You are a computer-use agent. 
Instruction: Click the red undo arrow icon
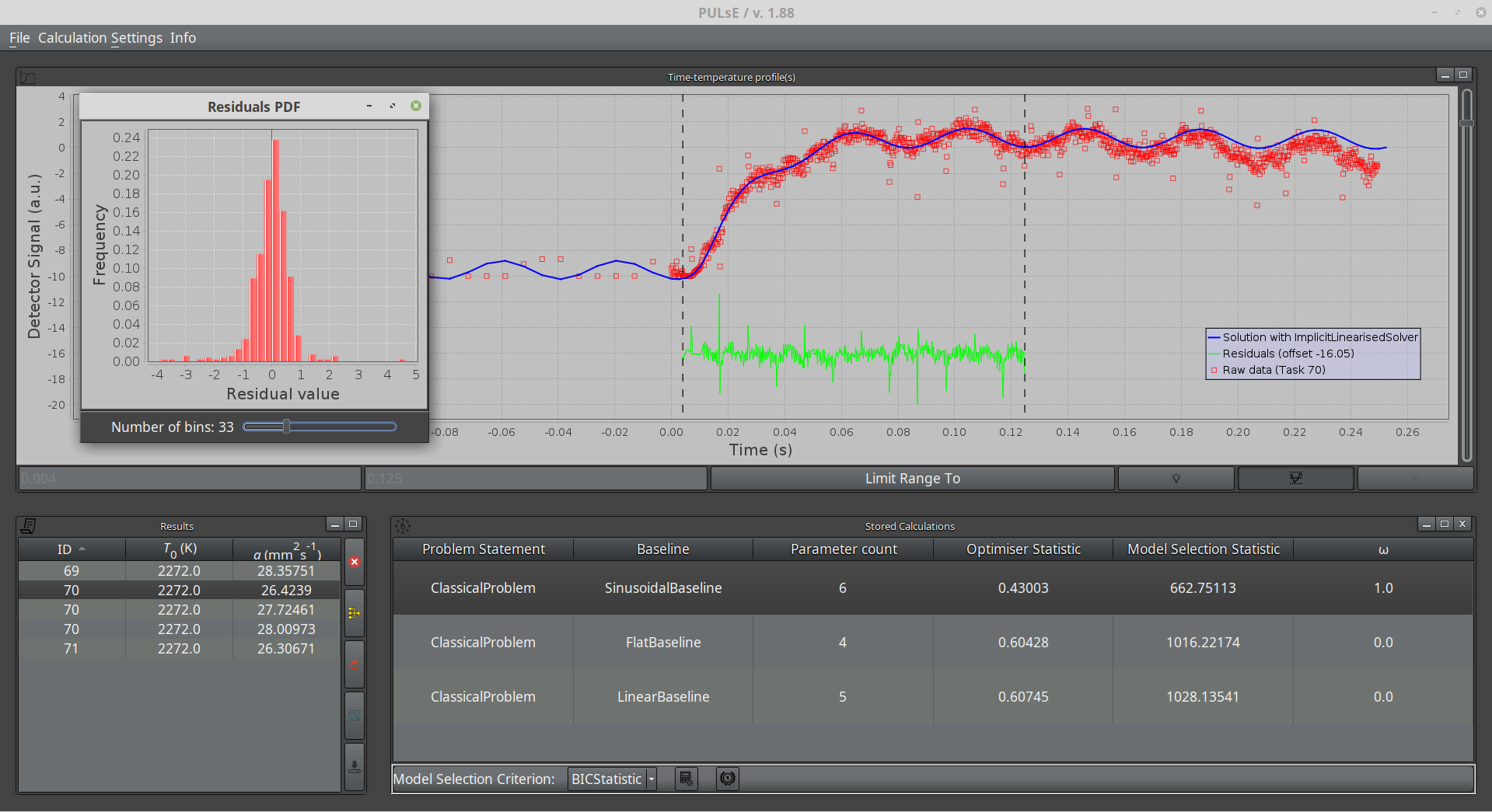tap(355, 664)
